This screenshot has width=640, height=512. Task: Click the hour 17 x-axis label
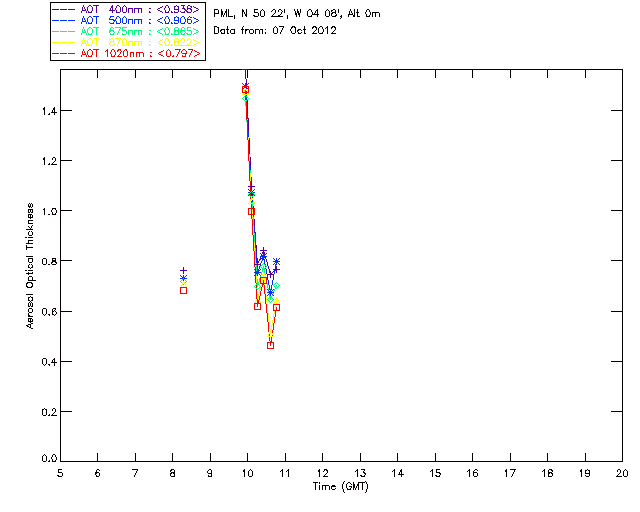tap(510, 473)
